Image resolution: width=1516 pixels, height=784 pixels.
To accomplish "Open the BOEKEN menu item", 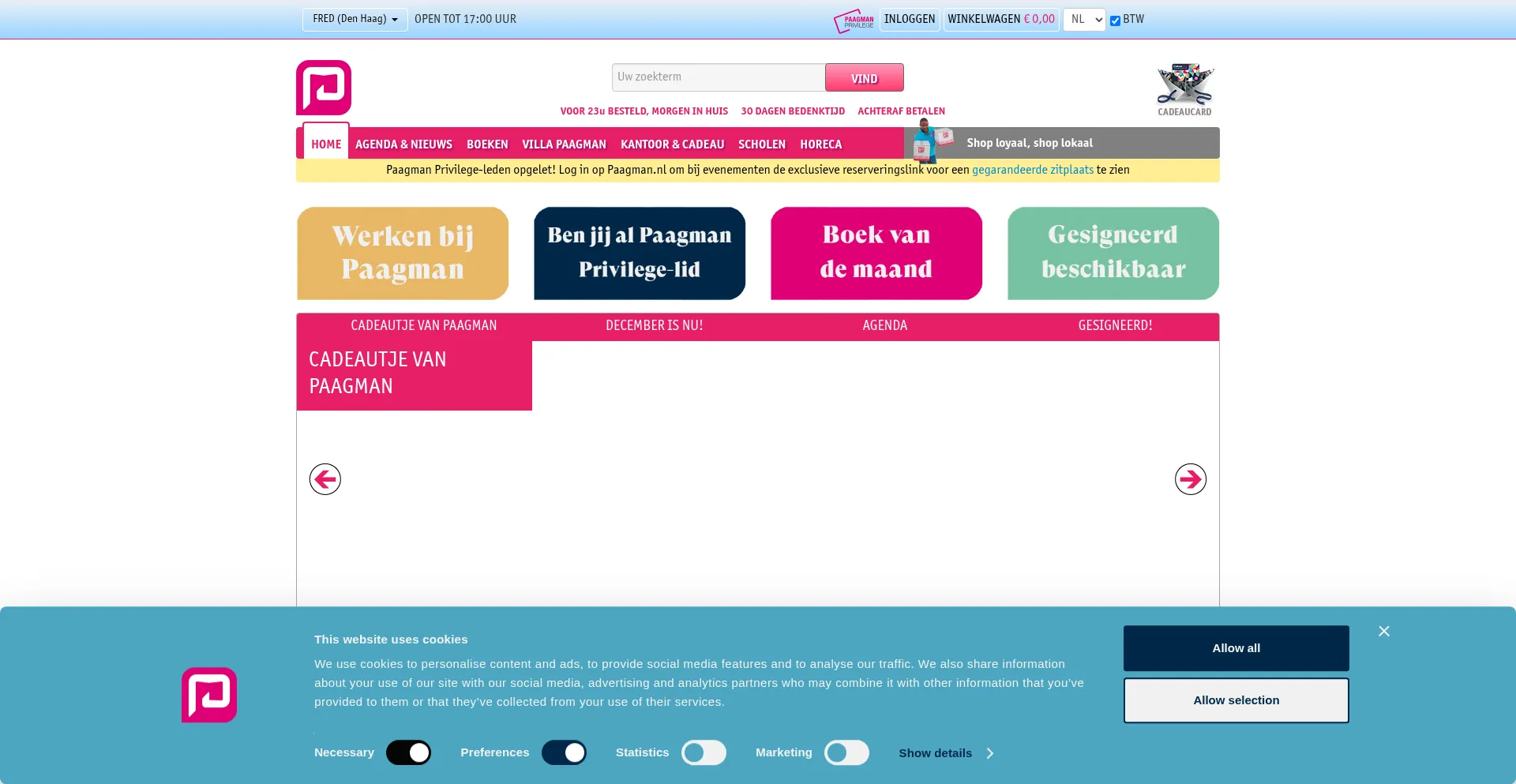I will tap(487, 144).
